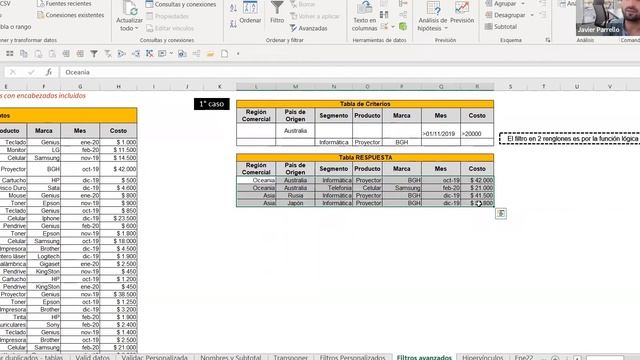The image size is (640, 360).
Task: Select criteria cell containing Australia
Action: pyautogui.click(x=295, y=131)
